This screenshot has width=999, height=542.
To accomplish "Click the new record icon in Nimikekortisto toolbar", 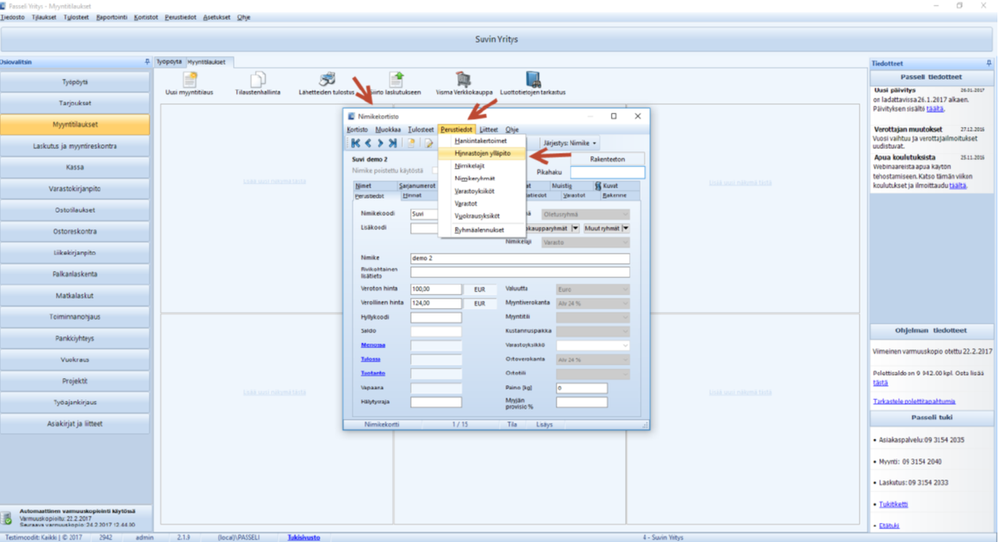I will pos(412,143).
